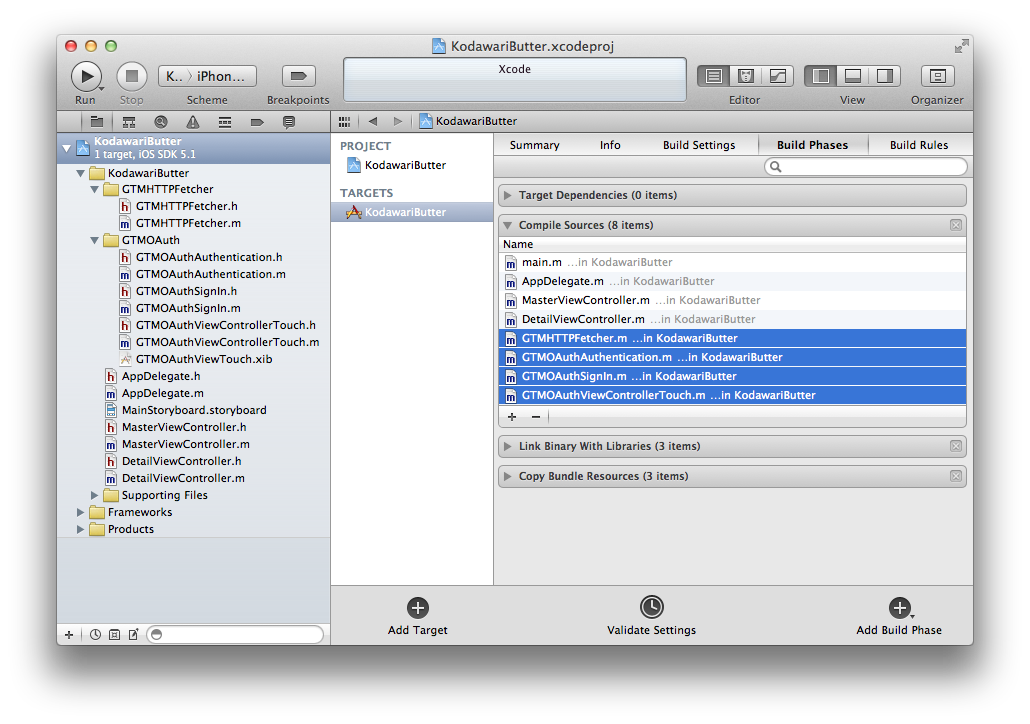Show the Issue navigator
This screenshot has height=724, width=1030.
(192, 122)
